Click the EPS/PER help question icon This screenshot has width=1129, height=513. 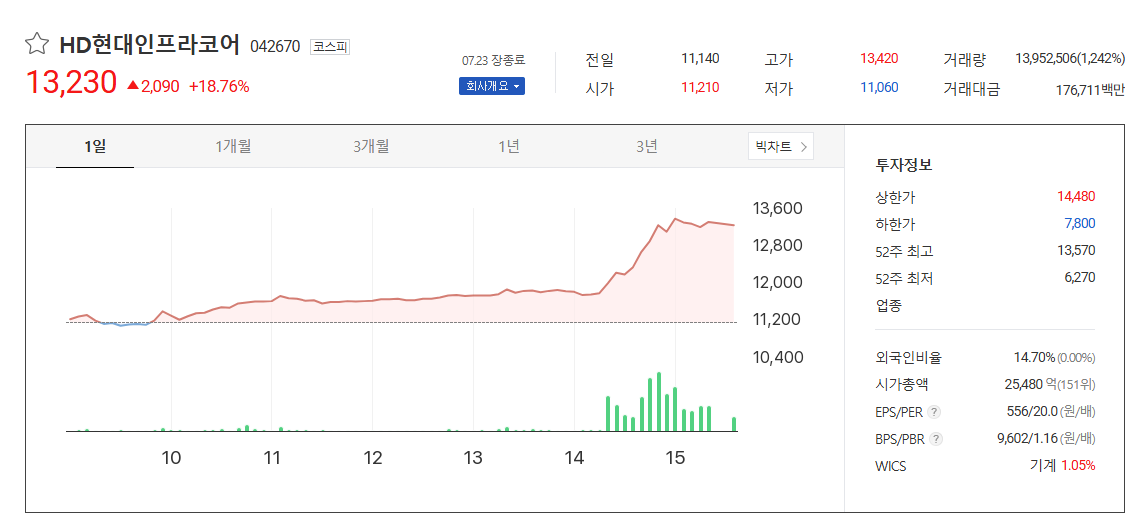pos(934,412)
